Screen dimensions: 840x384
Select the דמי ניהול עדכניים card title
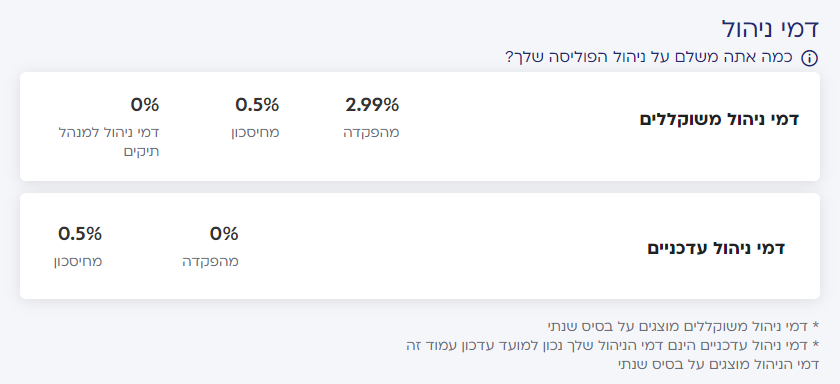[x=716, y=249]
